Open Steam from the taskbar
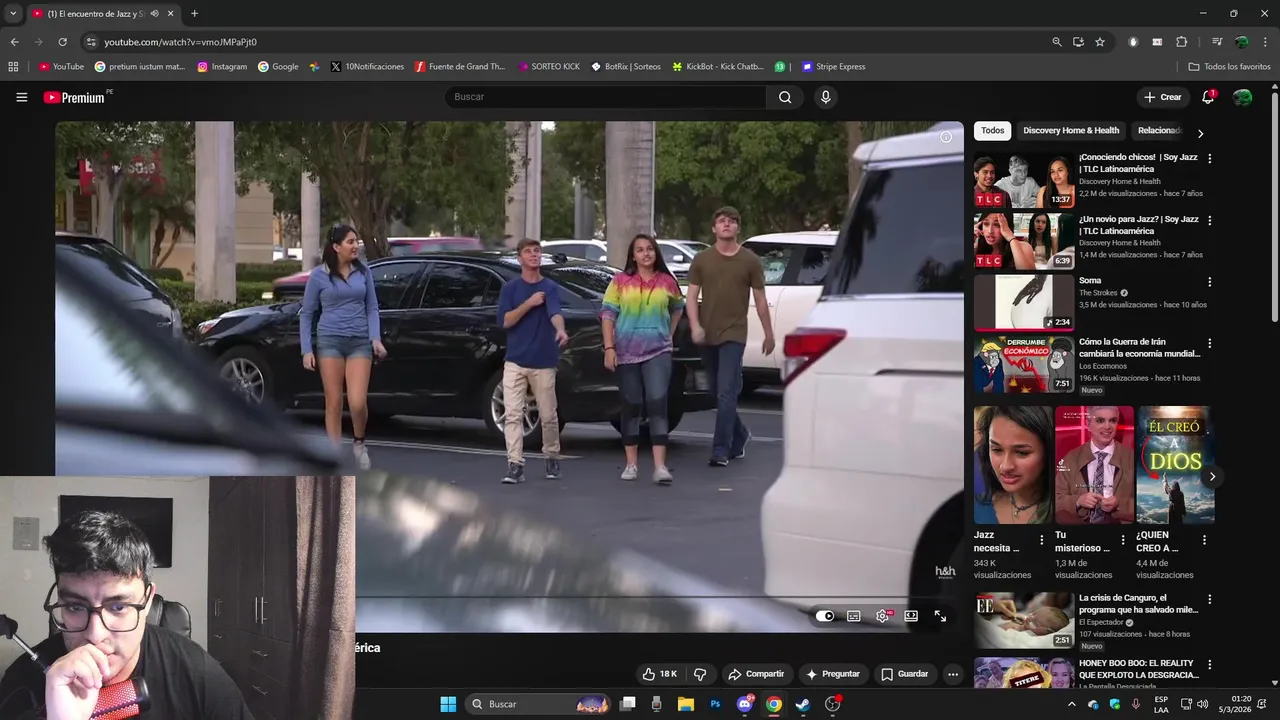This screenshot has width=1280, height=720. point(803,704)
